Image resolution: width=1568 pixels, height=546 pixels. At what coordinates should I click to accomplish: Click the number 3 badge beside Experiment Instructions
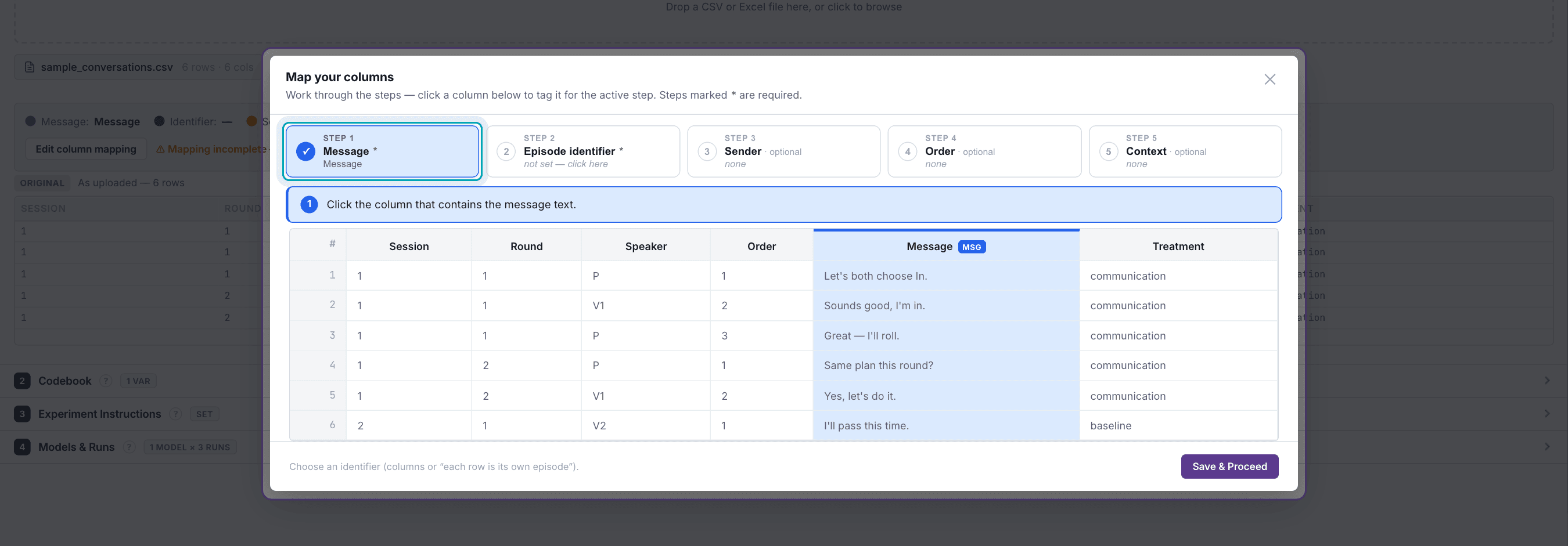[22, 414]
